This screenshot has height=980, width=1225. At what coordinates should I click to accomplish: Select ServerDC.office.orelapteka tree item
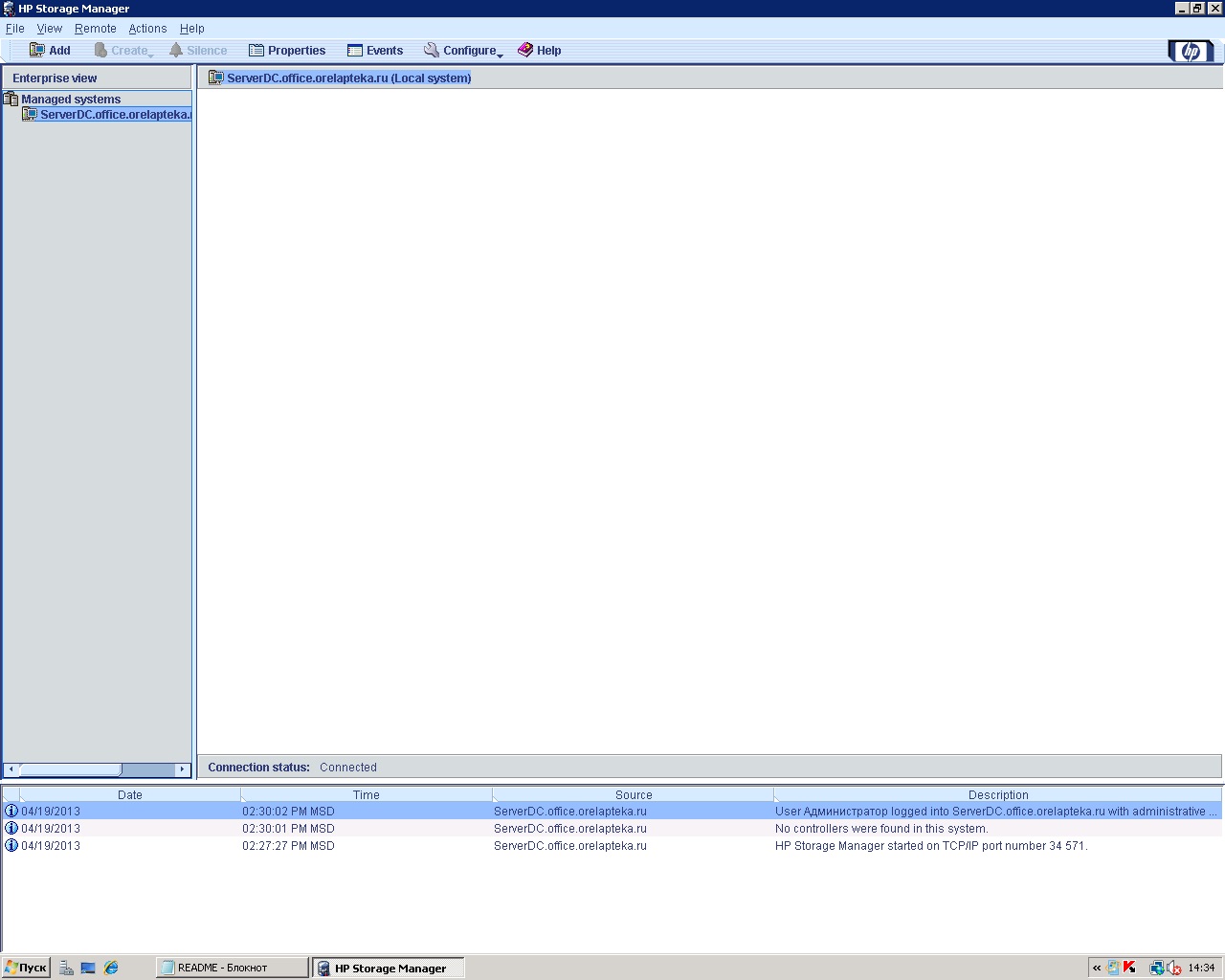point(116,115)
